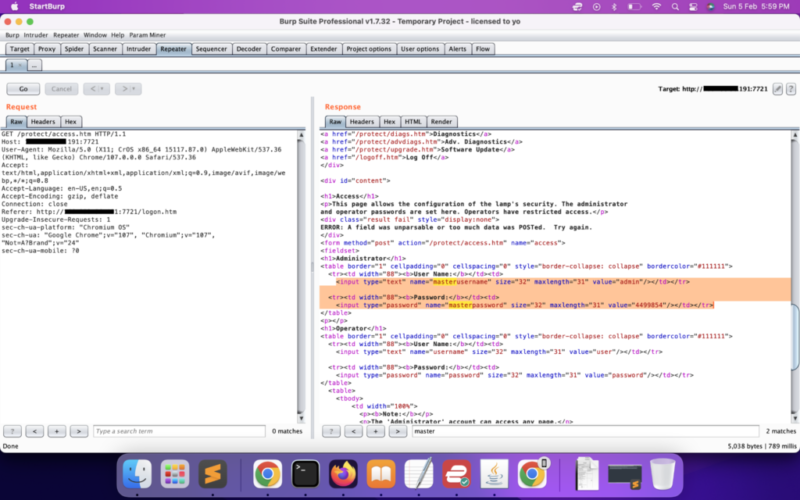Click the Siri icon in menu bar
Image resolution: width=800 pixels, height=500 pixels.
click(x=711, y=7)
